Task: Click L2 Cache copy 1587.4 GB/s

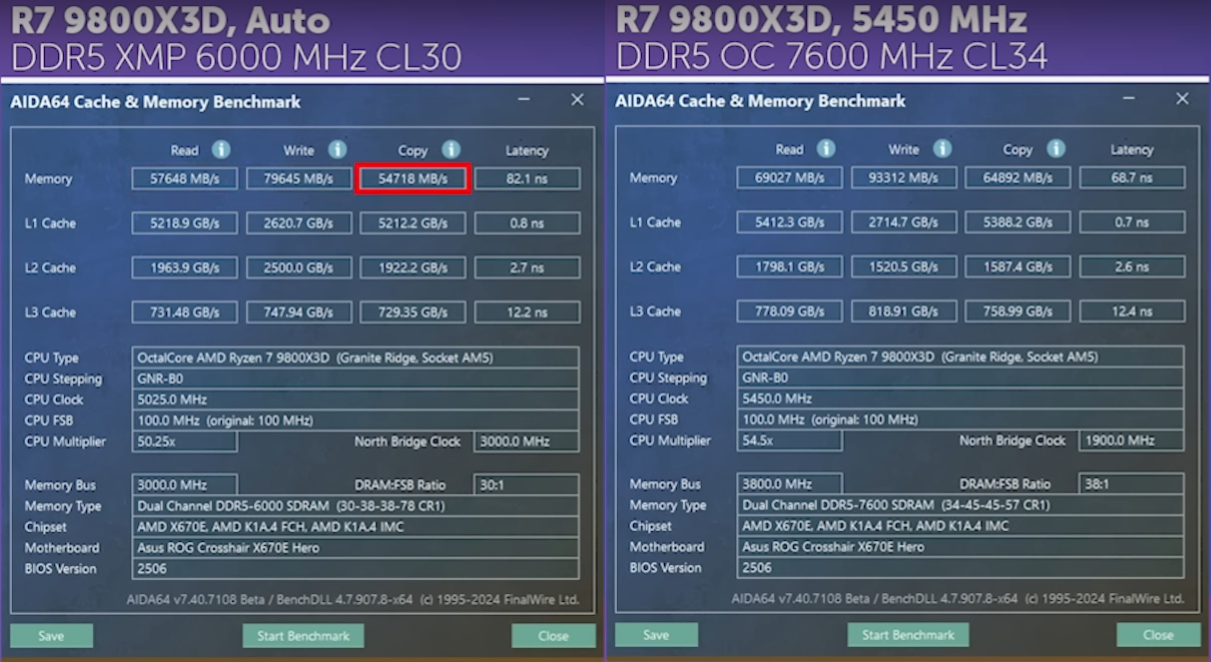Action: pos(1017,267)
